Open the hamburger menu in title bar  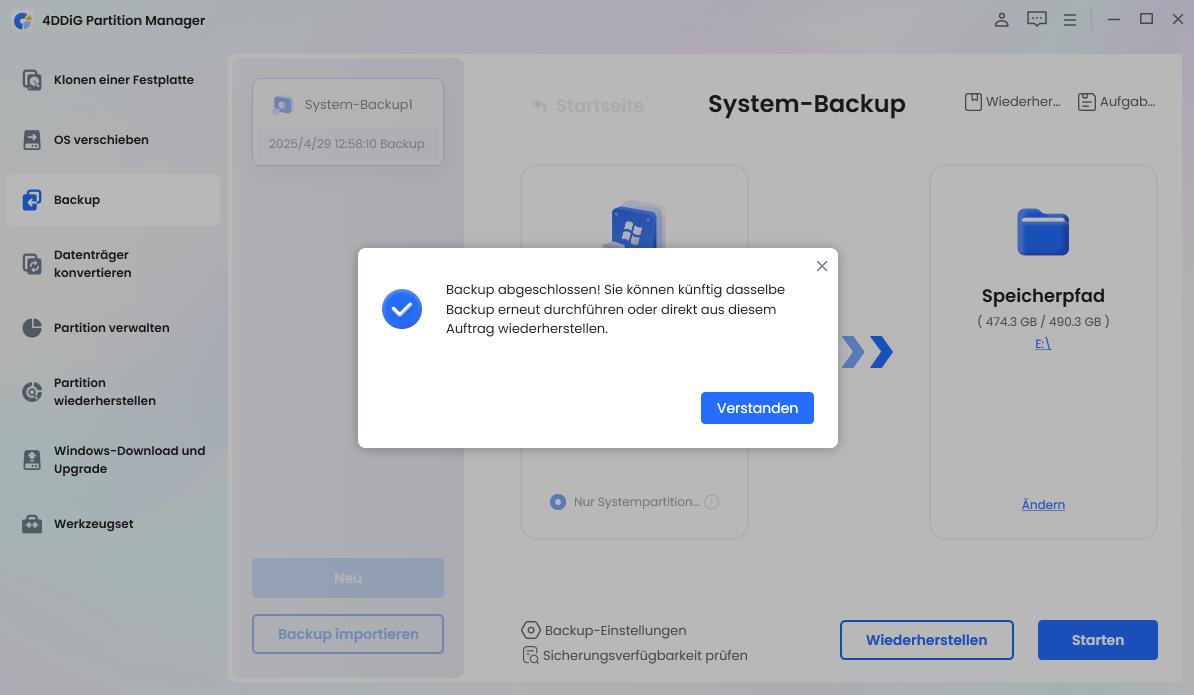point(1070,21)
